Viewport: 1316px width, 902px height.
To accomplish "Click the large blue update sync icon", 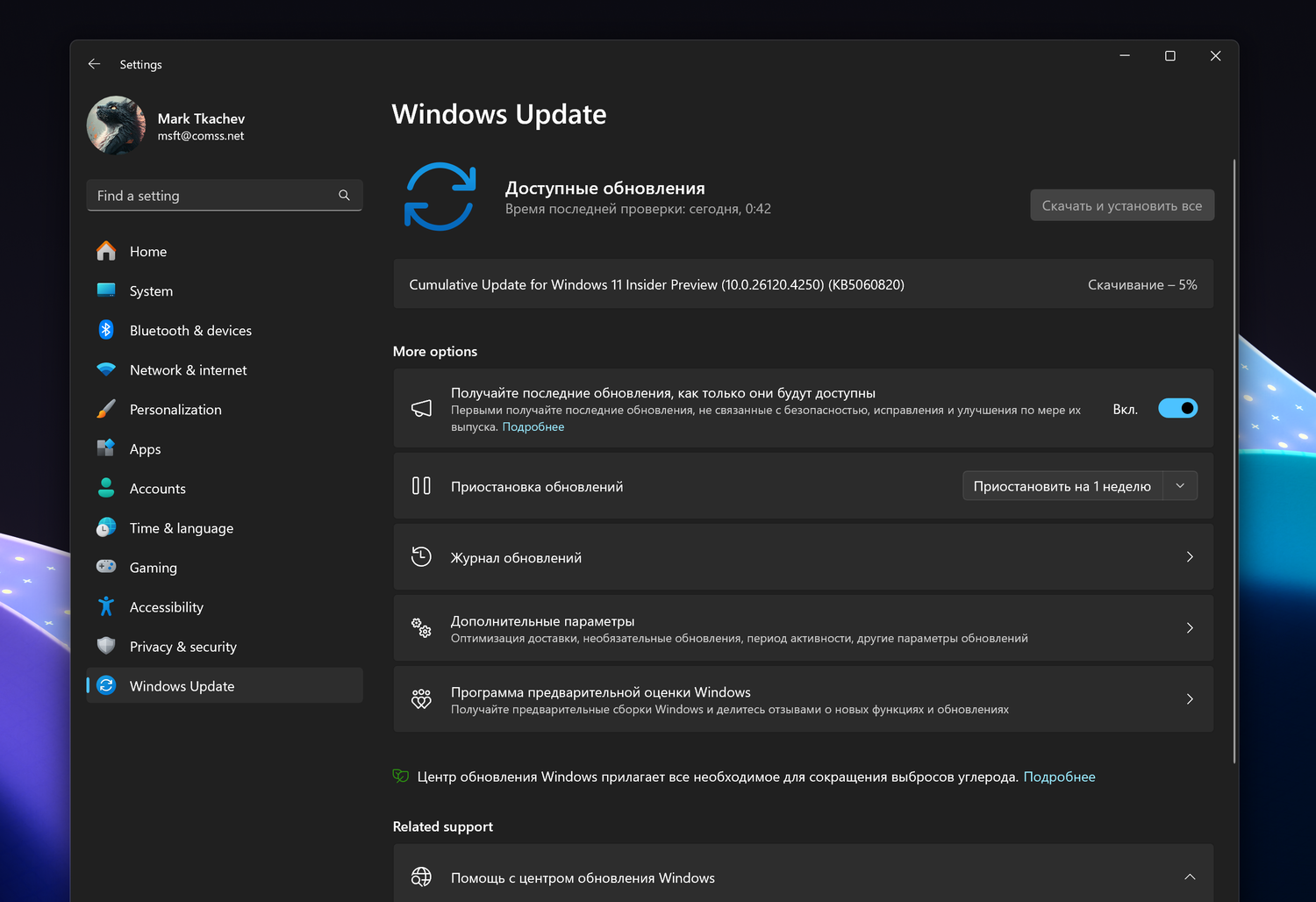I will (440, 197).
